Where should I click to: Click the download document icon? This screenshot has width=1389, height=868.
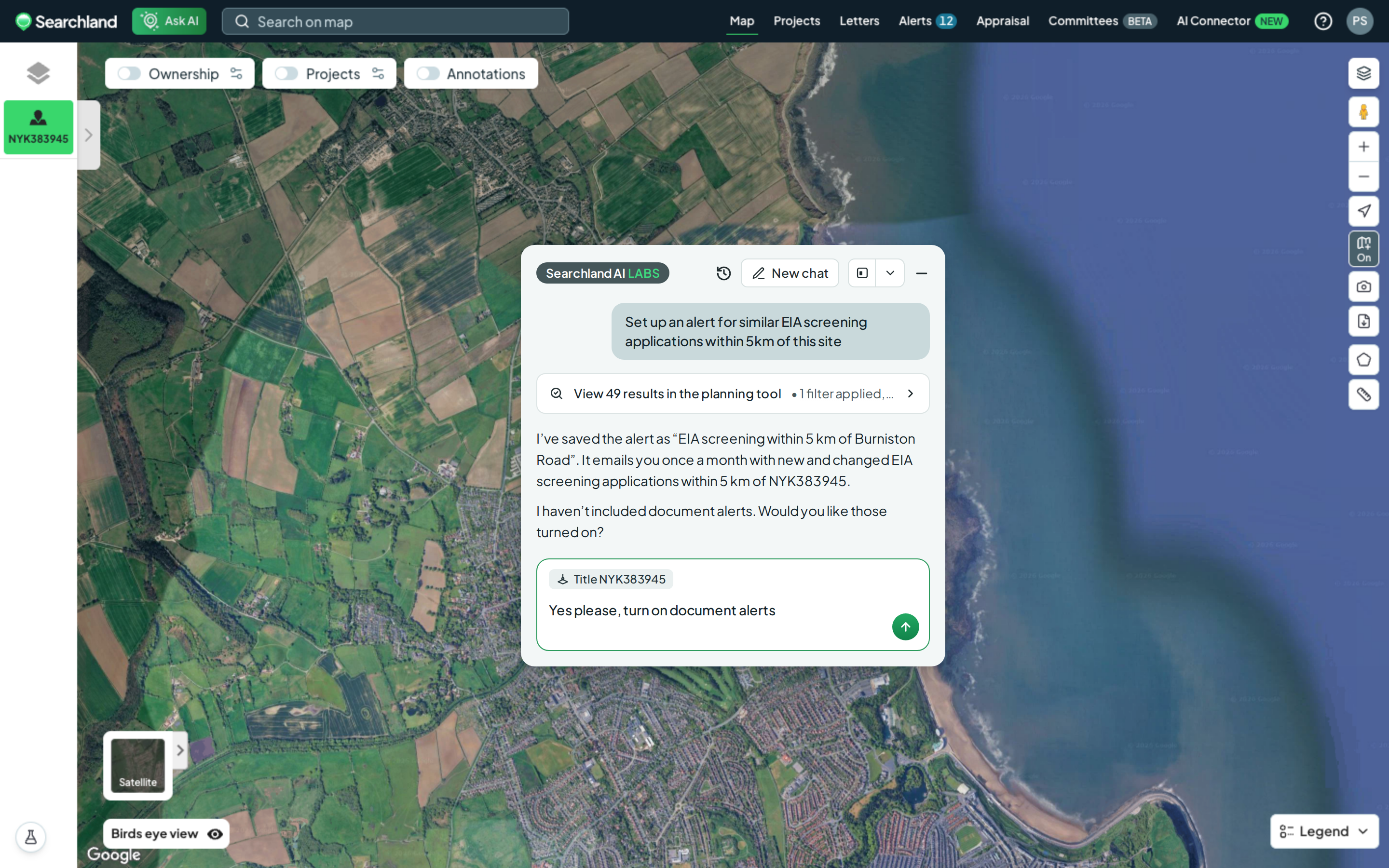click(1364, 322)
